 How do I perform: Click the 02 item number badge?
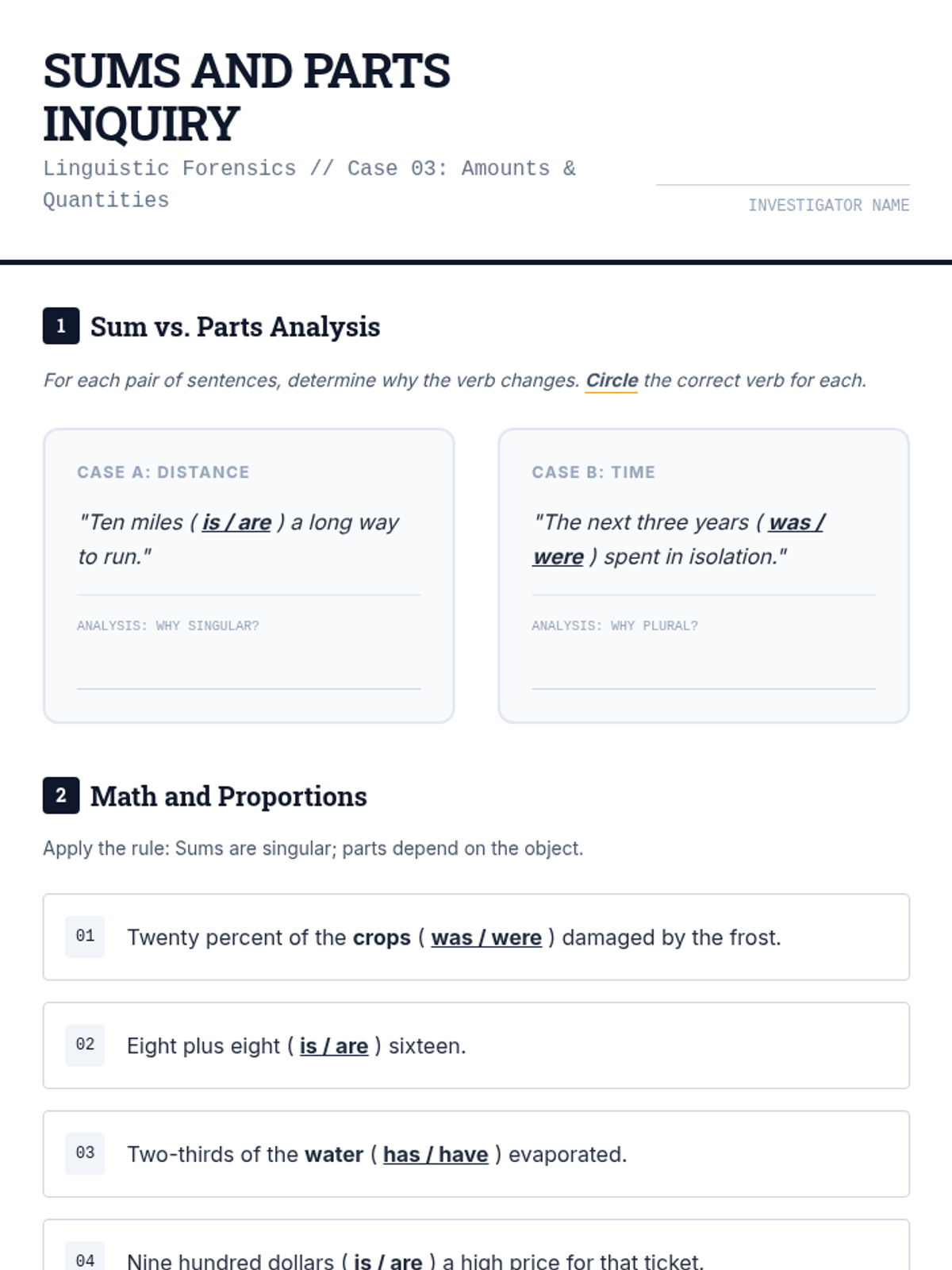(x=85, y=1045)
